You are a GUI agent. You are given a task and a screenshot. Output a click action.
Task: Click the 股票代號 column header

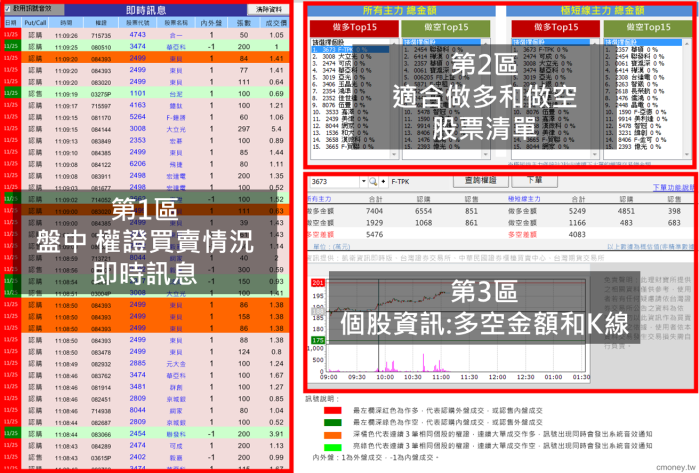pyautogui.click(x=137, y=23)
